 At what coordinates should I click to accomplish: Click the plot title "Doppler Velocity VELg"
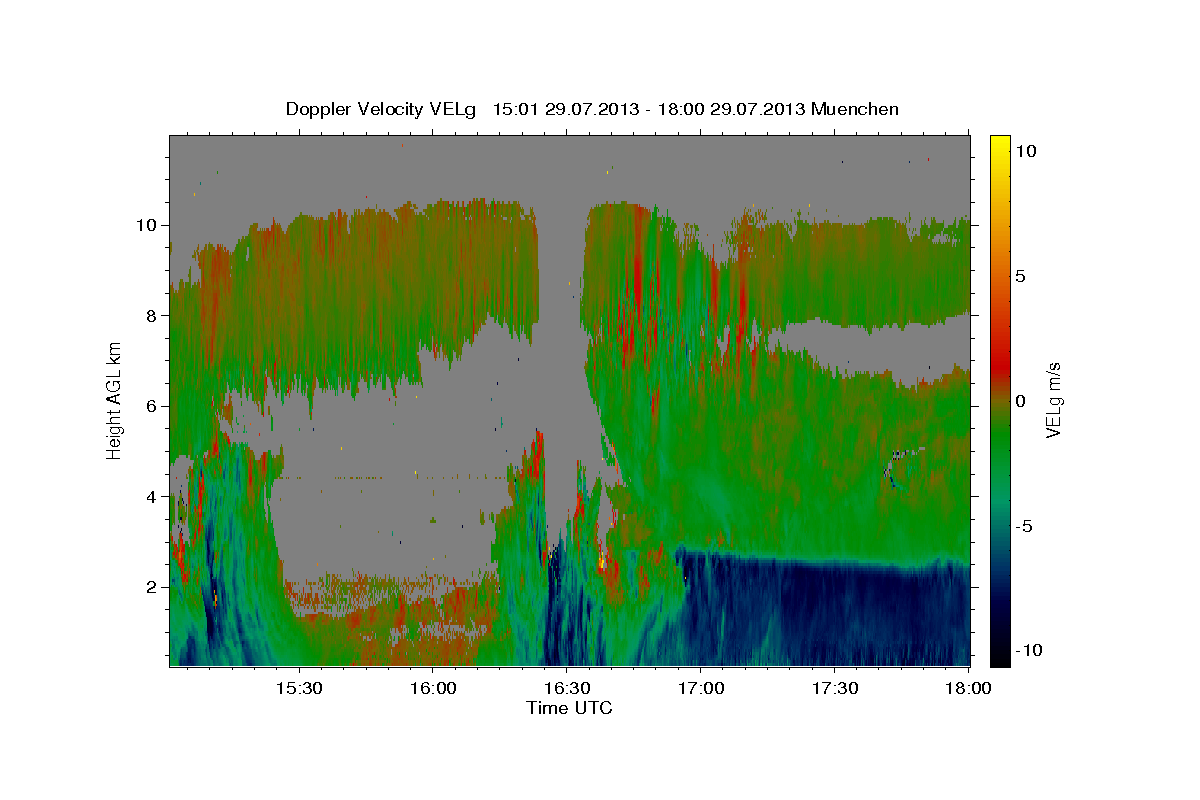pyautogui.click(x=383, y=109)
